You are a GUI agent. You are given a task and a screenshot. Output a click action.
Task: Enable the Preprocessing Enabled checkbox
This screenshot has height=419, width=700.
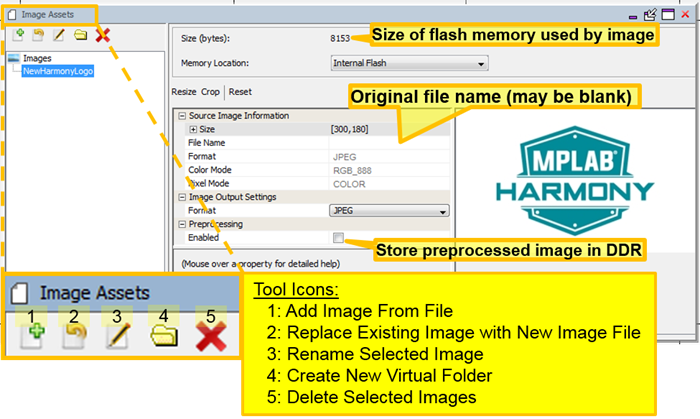pyautogui.click(x=338, y=237)
